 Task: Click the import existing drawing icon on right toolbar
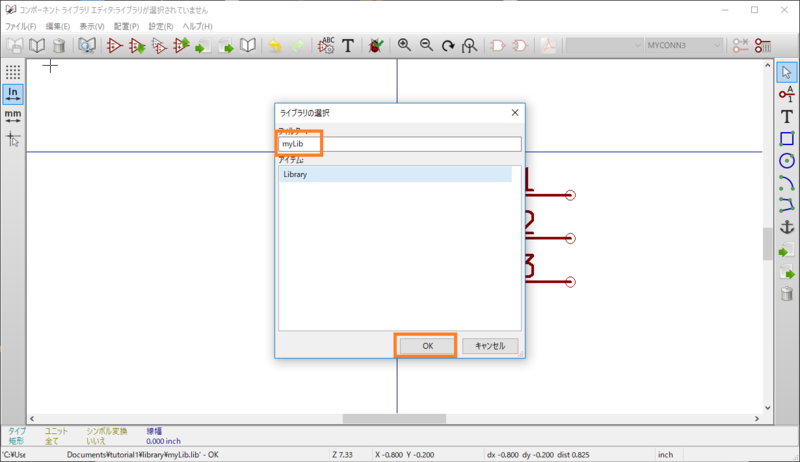coord(787,249)
